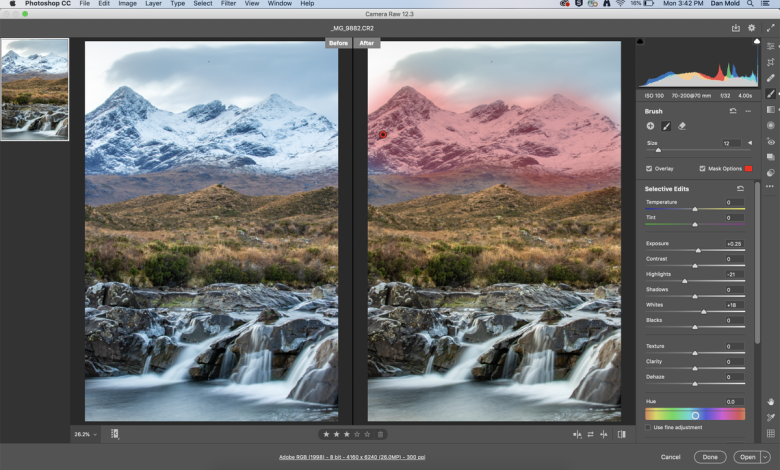The height and width of the screenshot is (470, 780).
Task: Click the mask overlay red color swatch
Action: tap(748, 169)
